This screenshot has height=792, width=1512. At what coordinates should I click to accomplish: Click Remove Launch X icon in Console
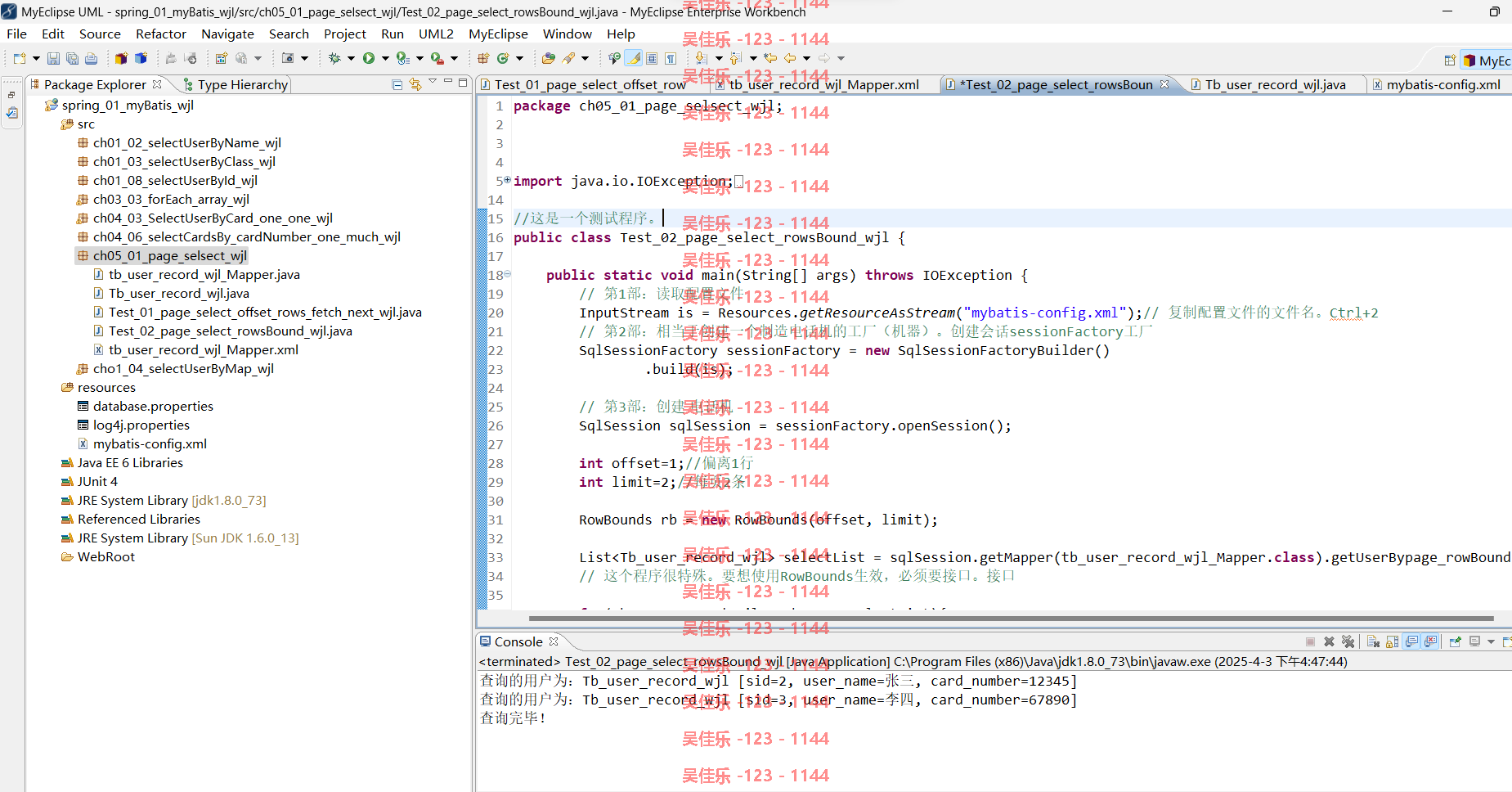point(1329,642)
